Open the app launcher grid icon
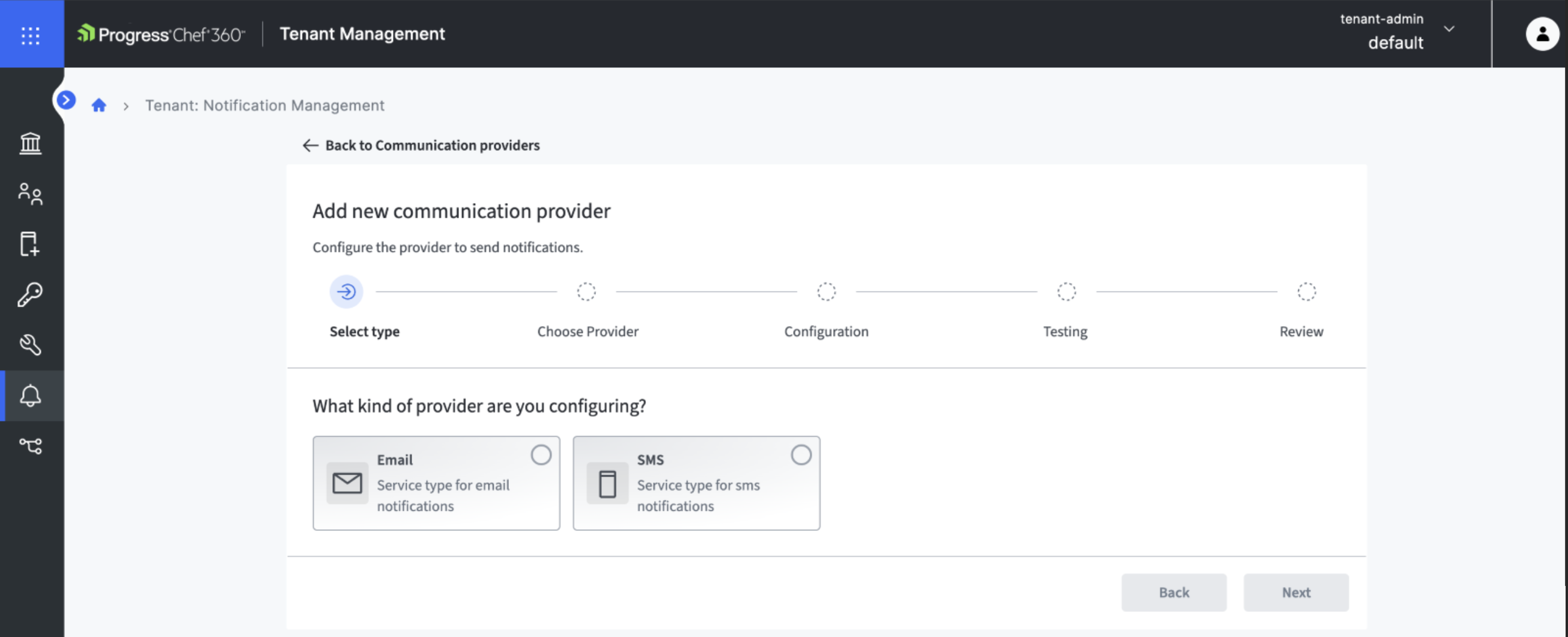The width and height of the screenshot is (1568, 637). click(31, 35)
